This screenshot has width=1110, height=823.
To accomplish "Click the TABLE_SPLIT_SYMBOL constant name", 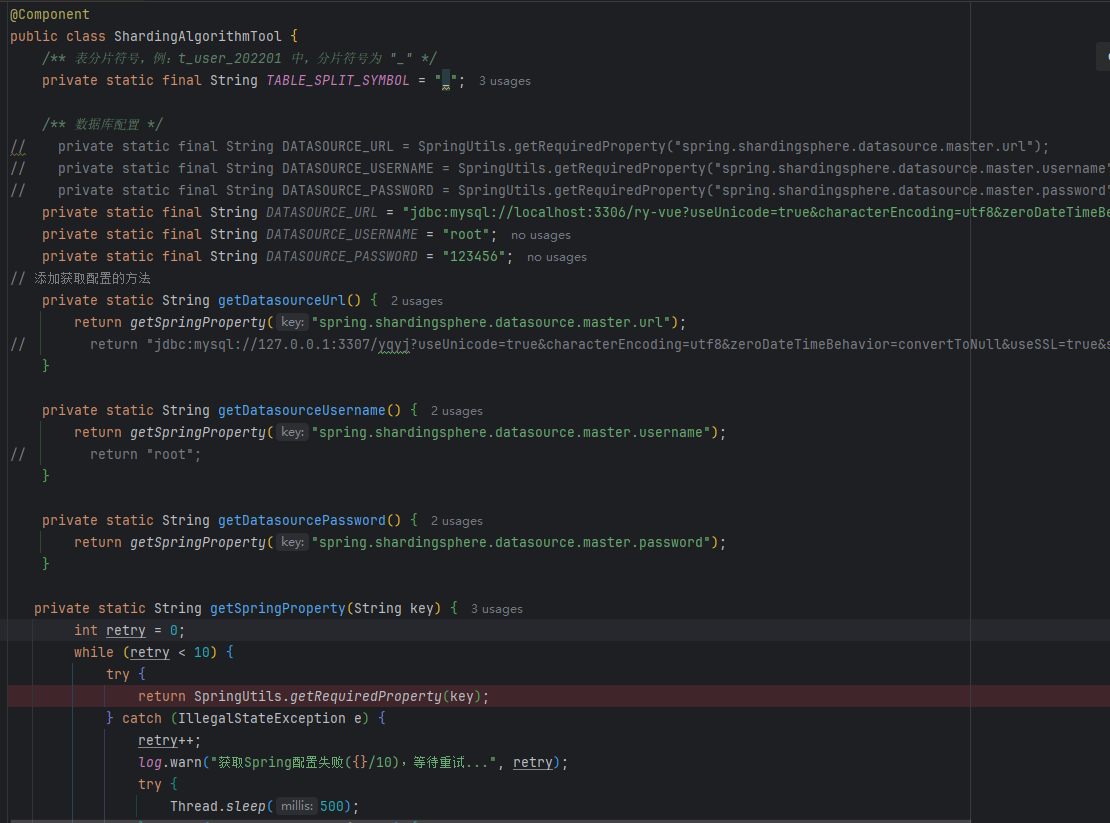I will pos(338,80).
